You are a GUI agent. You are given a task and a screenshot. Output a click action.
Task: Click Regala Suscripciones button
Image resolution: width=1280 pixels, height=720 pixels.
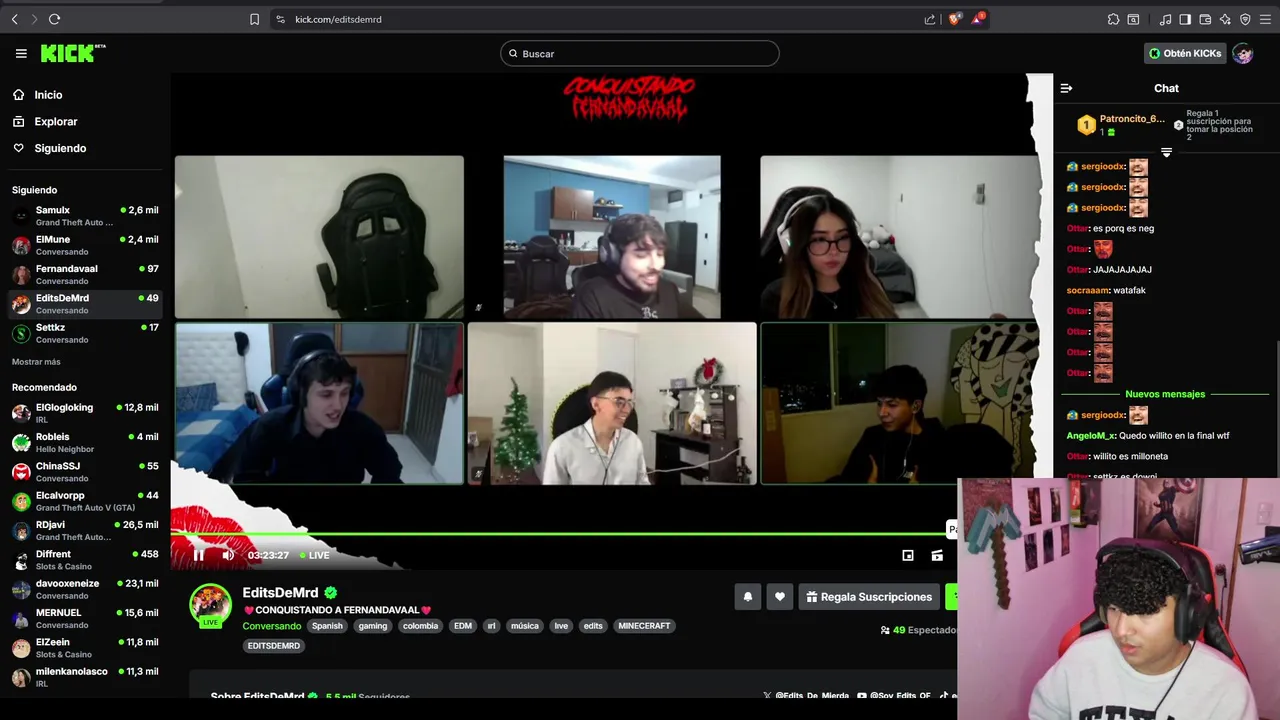pyautogui.click(x=869, y=597)
